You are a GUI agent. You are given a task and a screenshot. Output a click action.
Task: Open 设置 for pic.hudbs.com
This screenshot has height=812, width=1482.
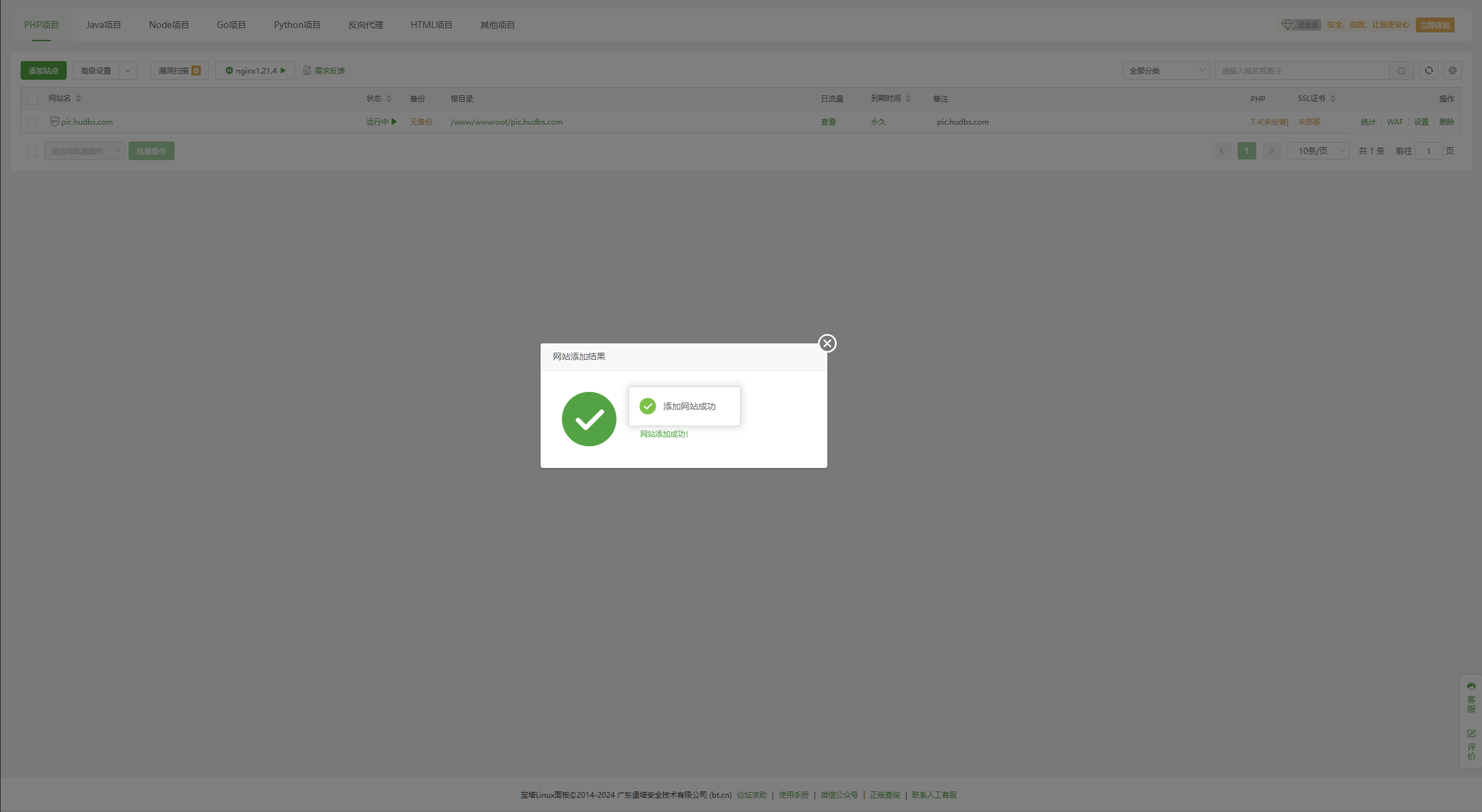click(1421, 122)
